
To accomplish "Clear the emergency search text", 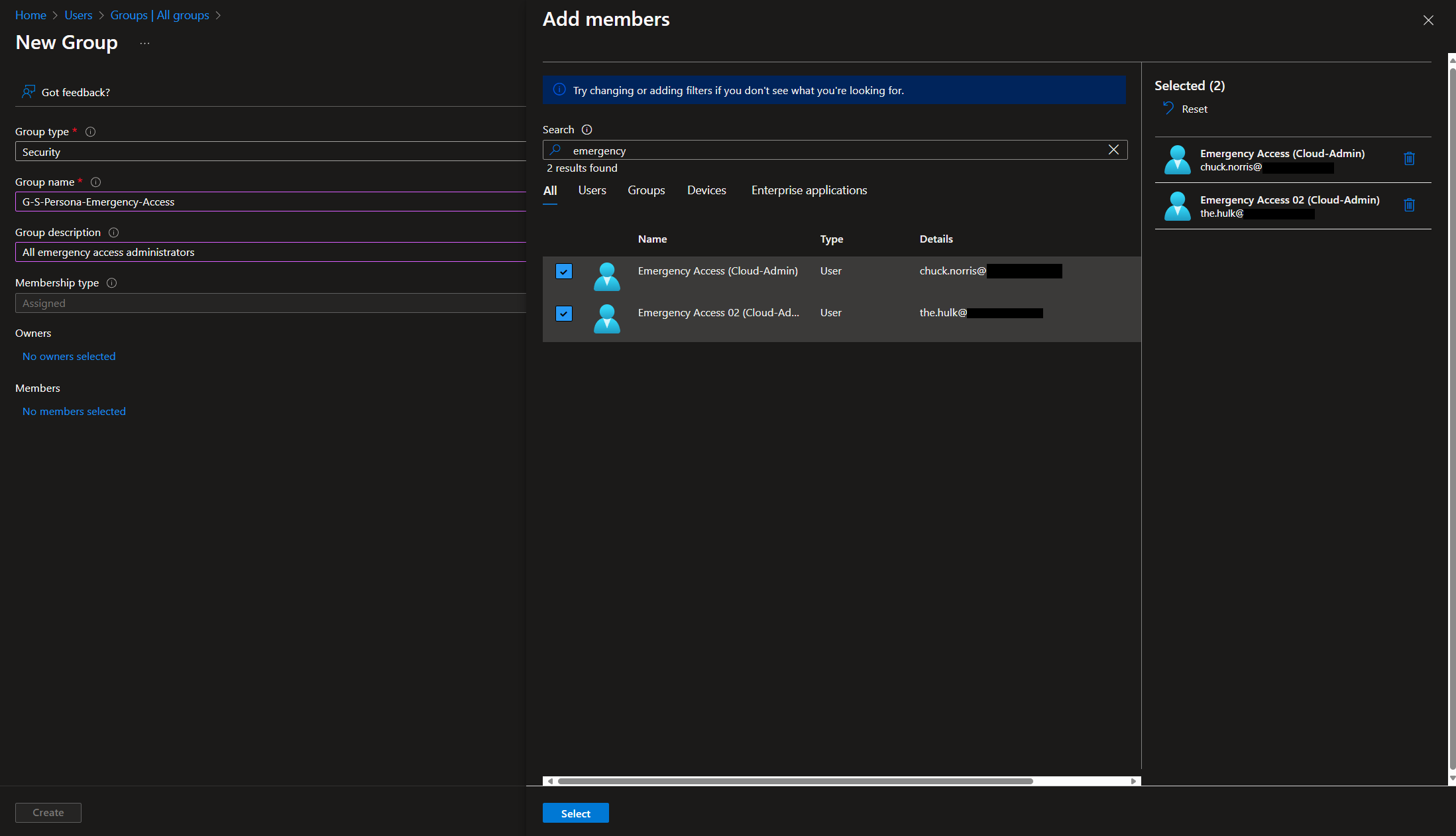I will 1113,150.
